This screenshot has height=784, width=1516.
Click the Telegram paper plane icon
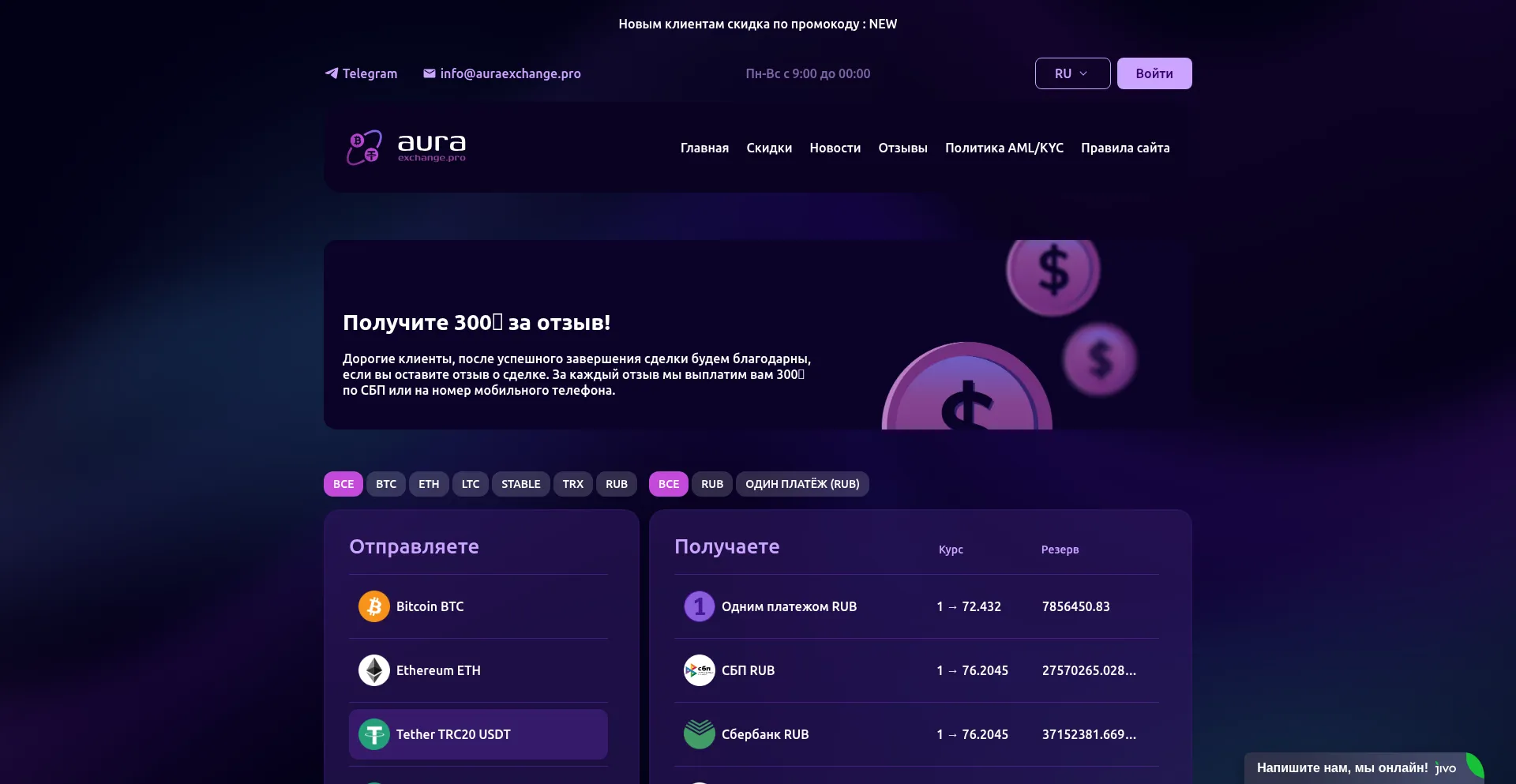coord(332,73)
